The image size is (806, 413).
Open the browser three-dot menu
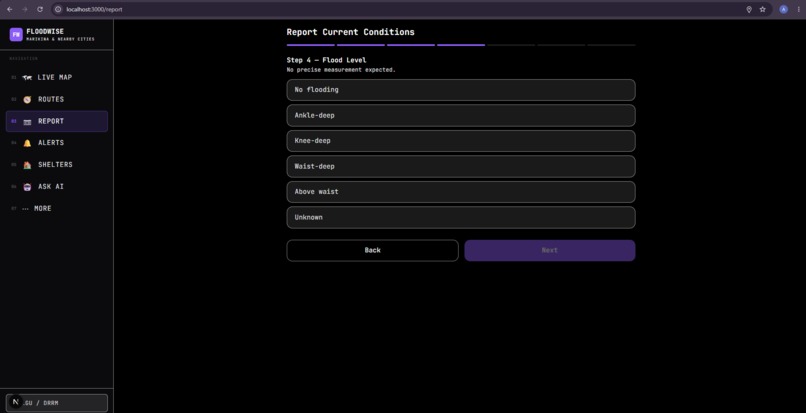[798, 9]
